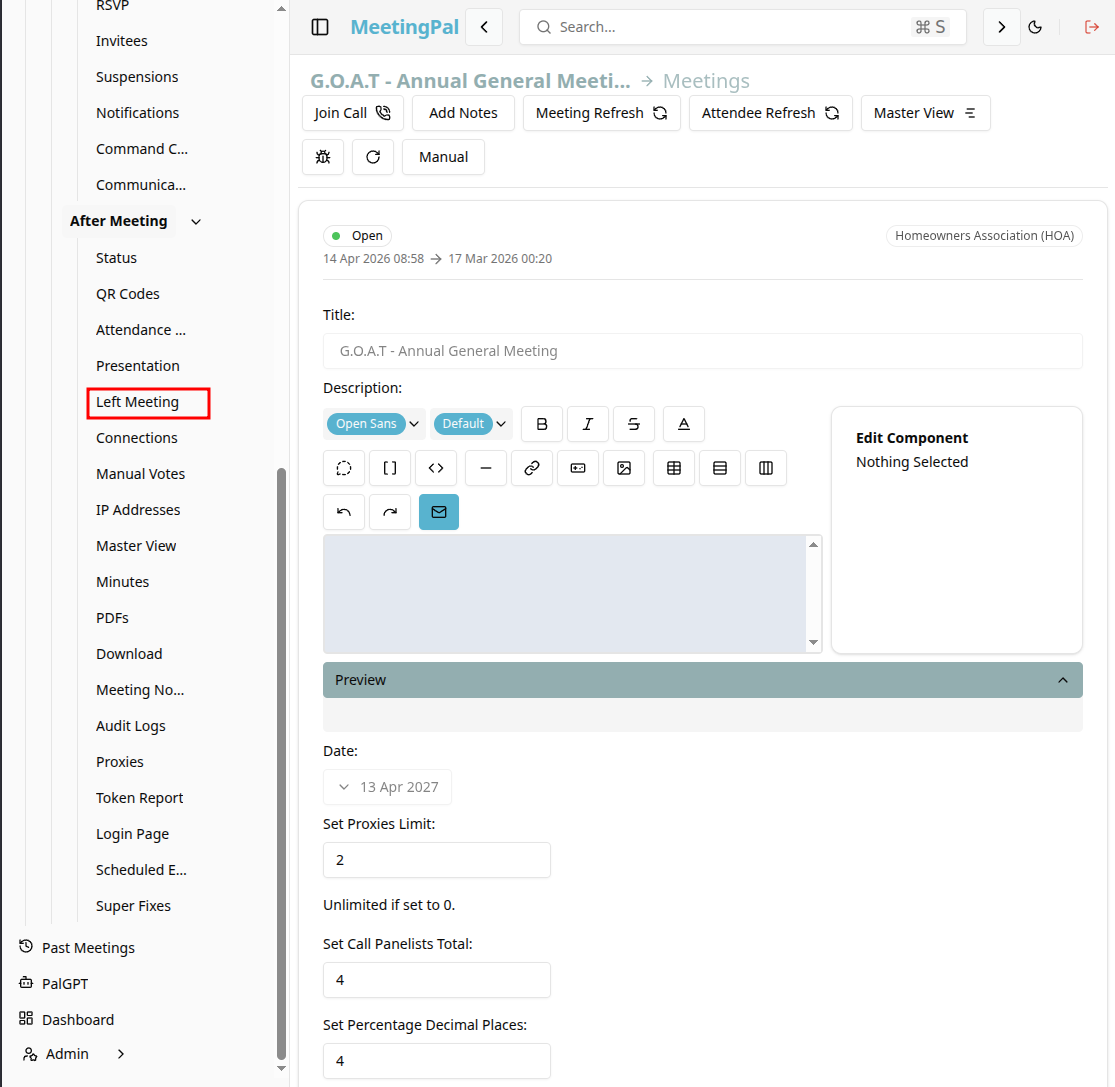Viewport: 1115px width, 1087px height.
Task: Open the text color tool
Action: pos(683,424)
